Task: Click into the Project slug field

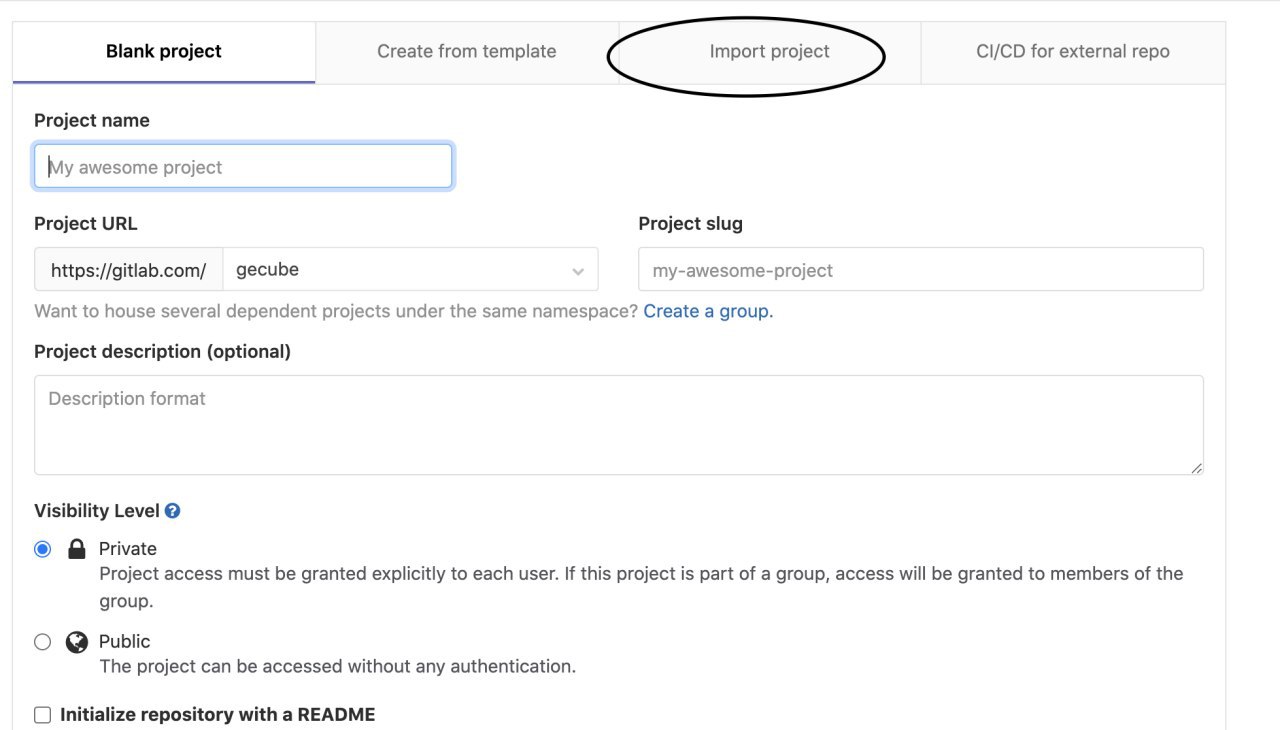Action: point(921,270)
